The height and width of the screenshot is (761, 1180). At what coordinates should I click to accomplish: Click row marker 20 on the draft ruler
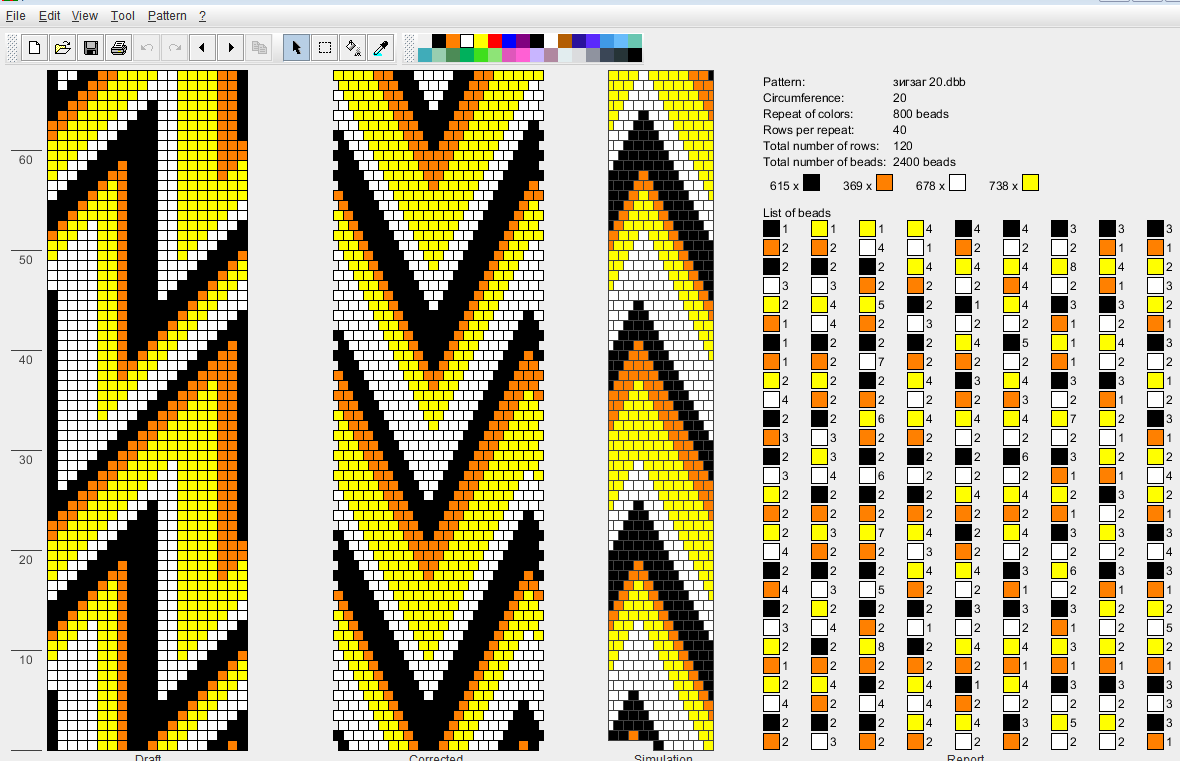click(26, 560)
